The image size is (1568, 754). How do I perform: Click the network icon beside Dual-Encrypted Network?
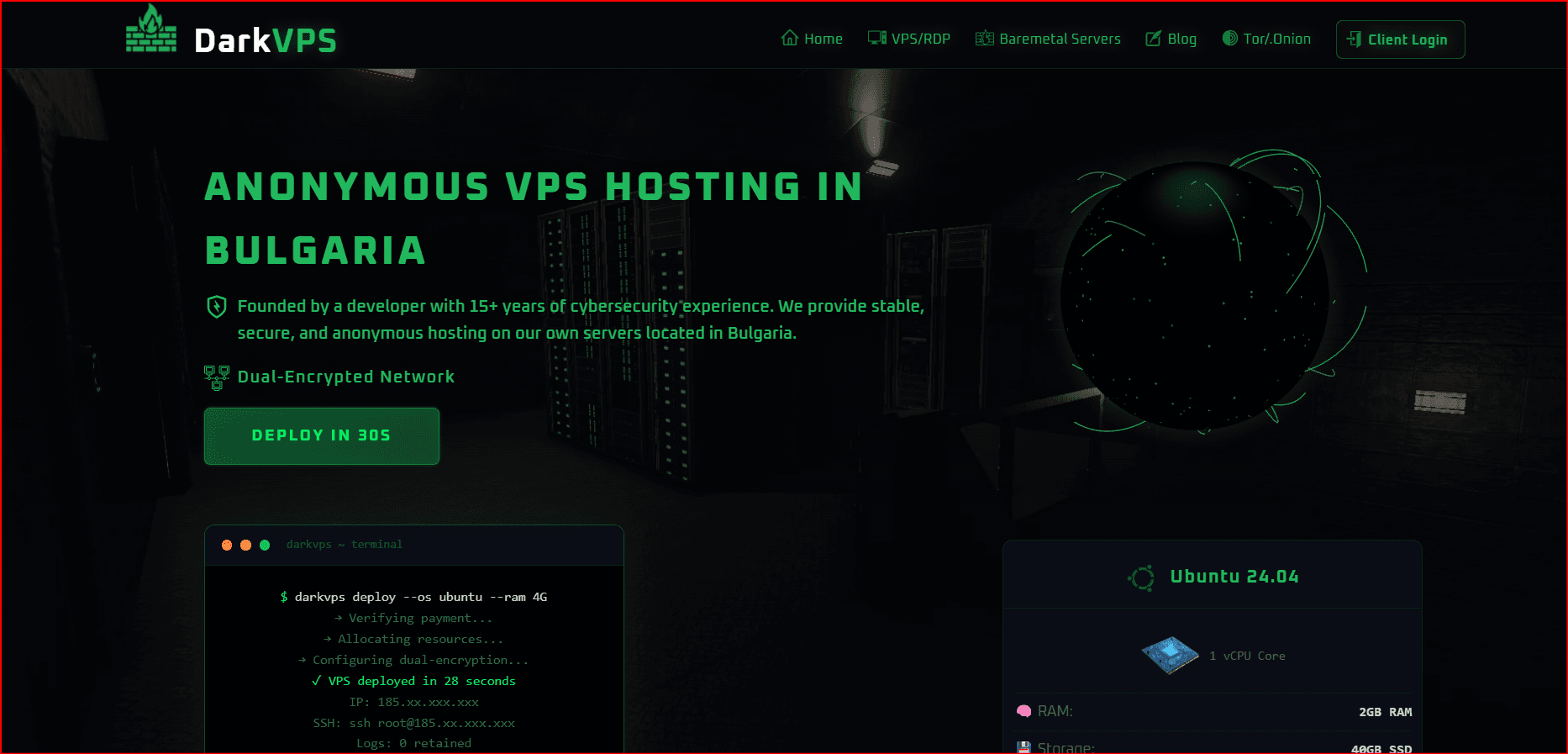[x=217, y=377]
